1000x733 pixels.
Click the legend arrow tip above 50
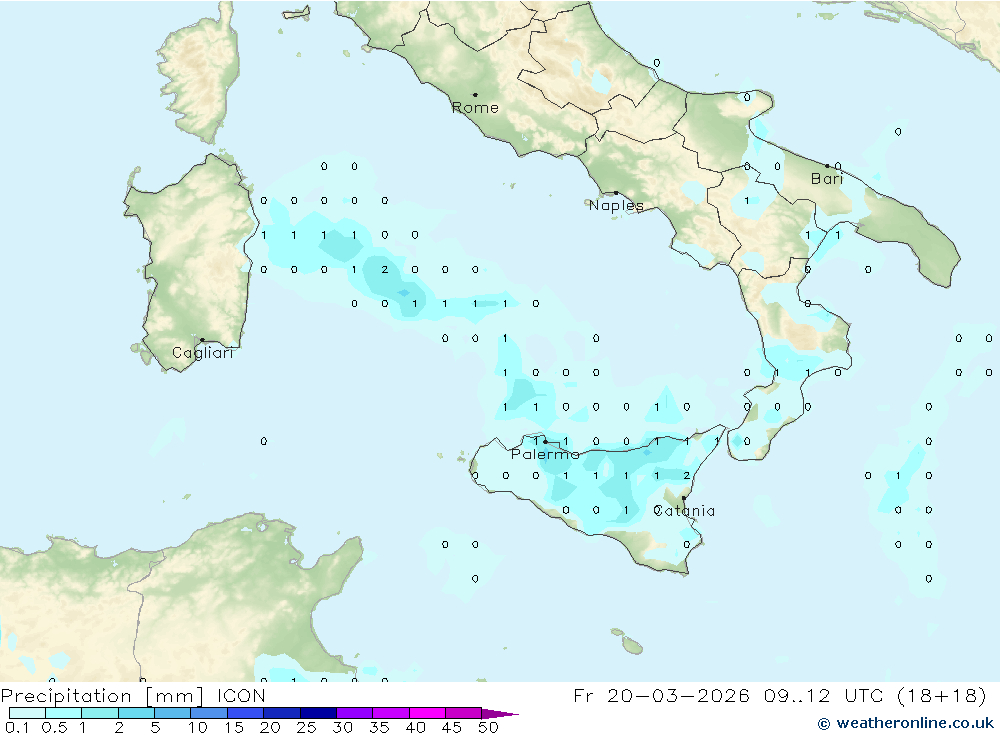pyautogui.click(x=500, y=713)
